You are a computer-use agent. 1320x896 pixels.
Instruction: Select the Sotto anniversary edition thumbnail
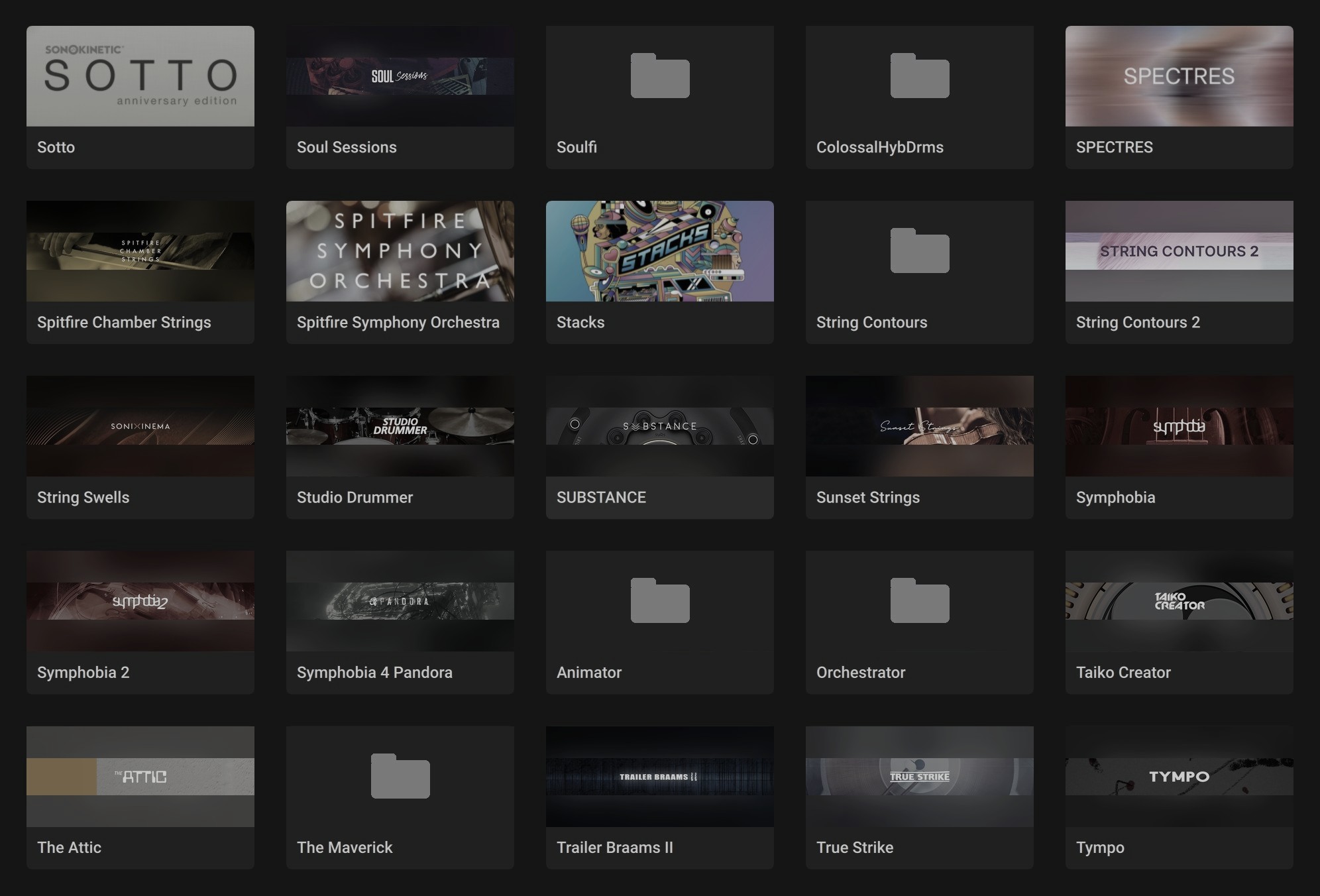(140, 76)
